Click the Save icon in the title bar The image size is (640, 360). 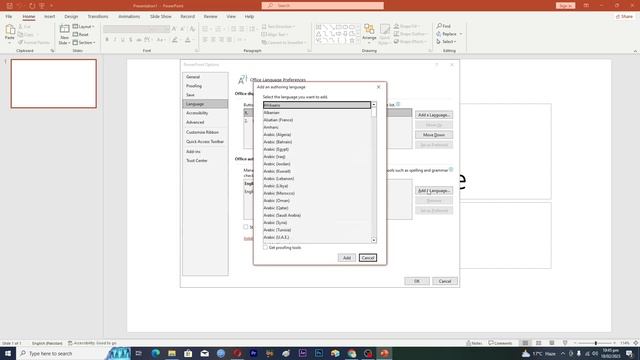9,6
